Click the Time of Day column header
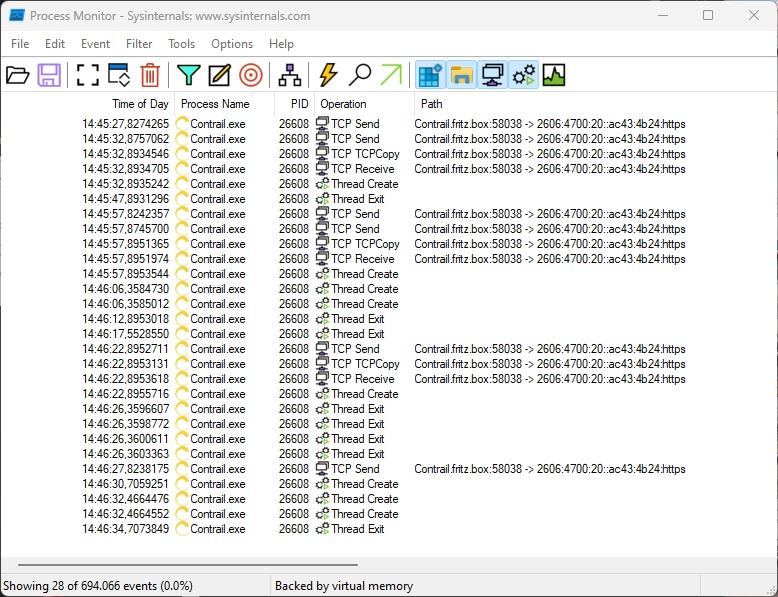This screenshot has width=778, height=597. (140, 104)
